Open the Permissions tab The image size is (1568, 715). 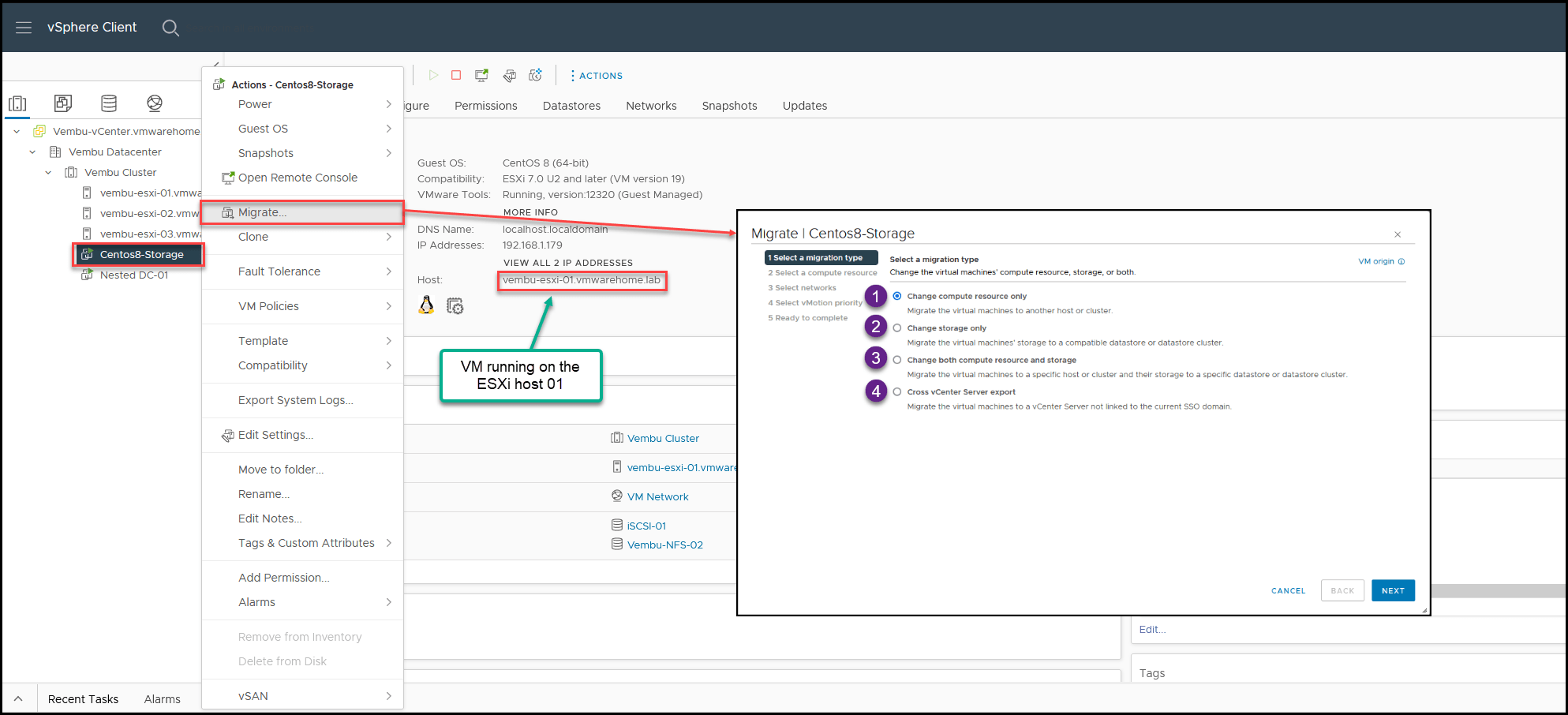486,106
